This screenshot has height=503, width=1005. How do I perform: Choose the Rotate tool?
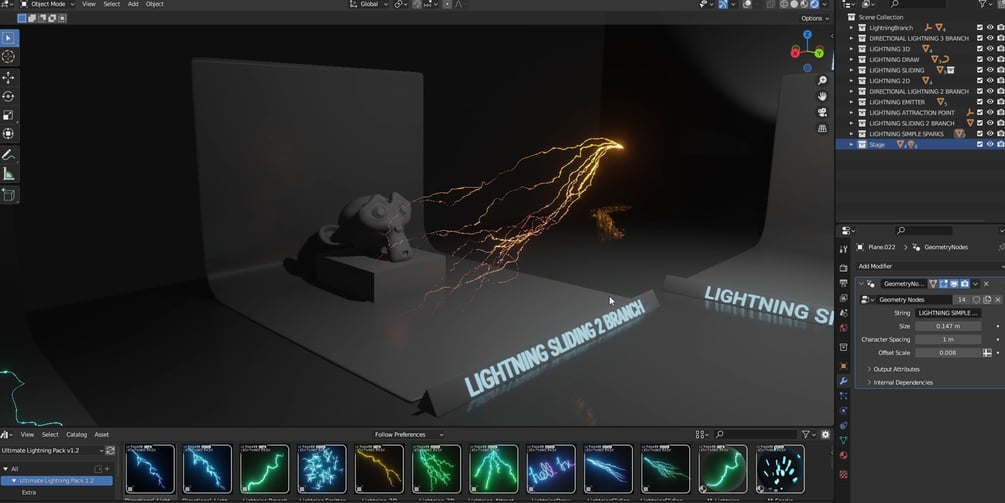[x=9, y=96]
